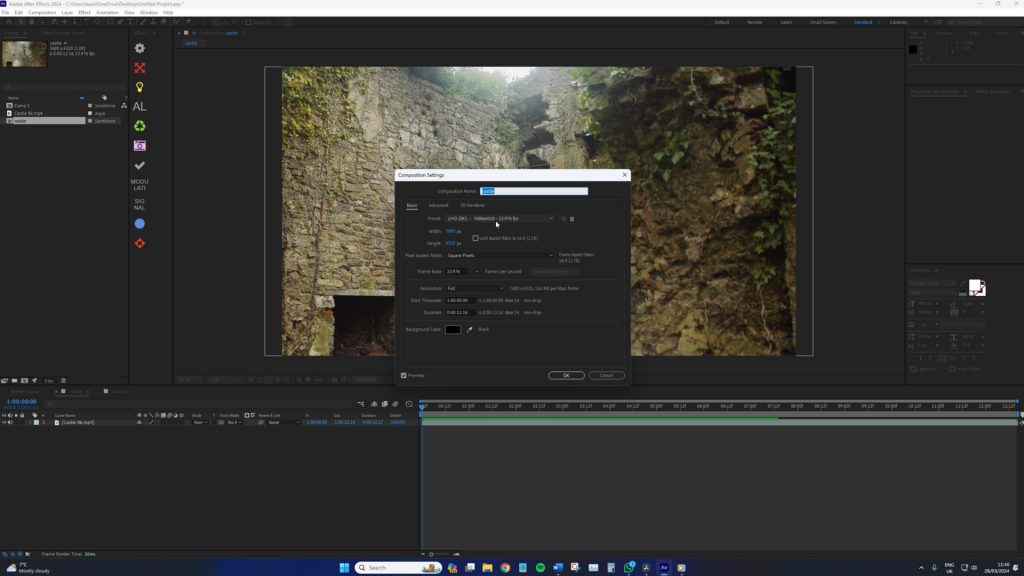Click the label tag column icon in Project panel
1024x576 pixels.
click(104, 98)
